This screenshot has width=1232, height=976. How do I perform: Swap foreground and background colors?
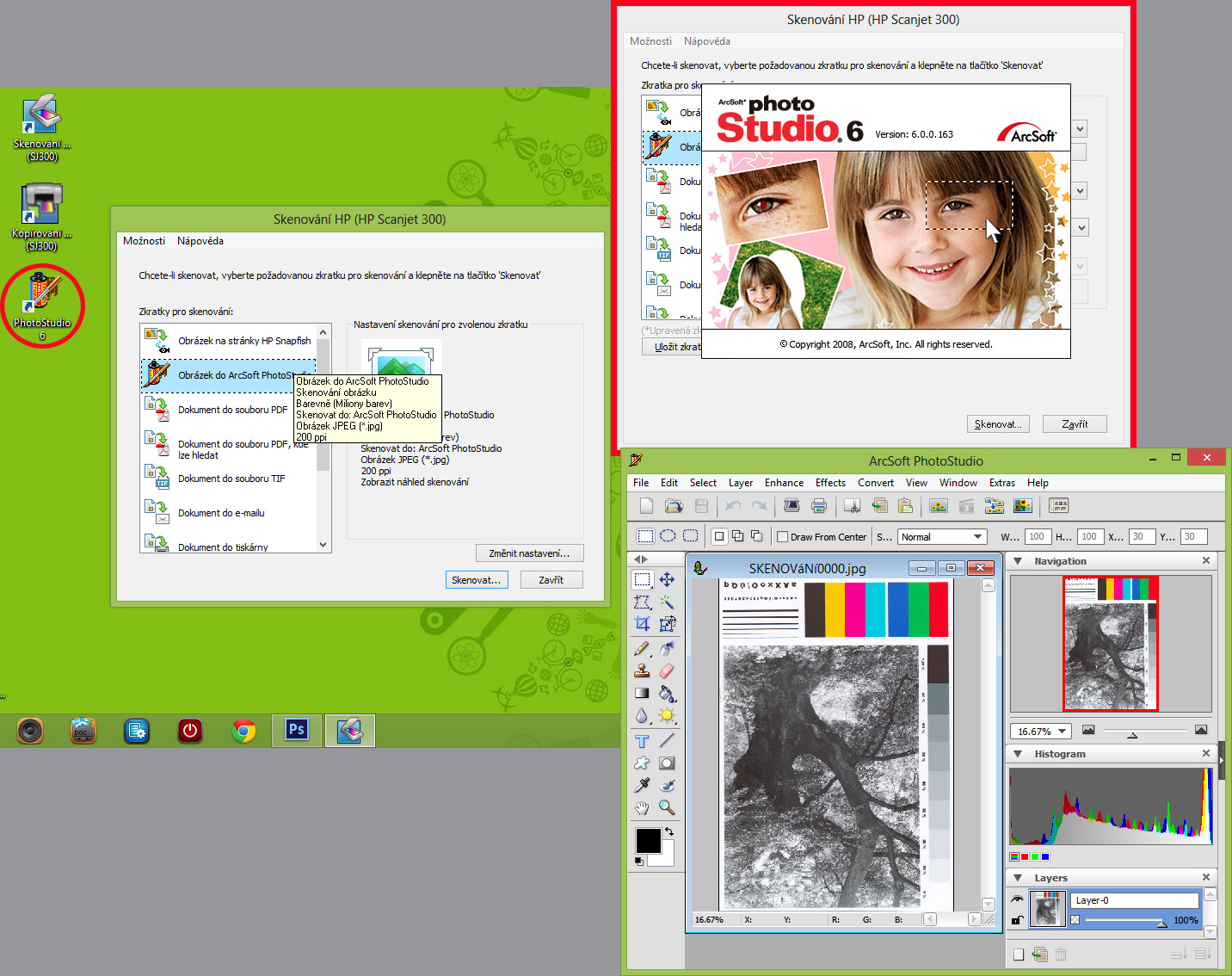coord(669,831)
